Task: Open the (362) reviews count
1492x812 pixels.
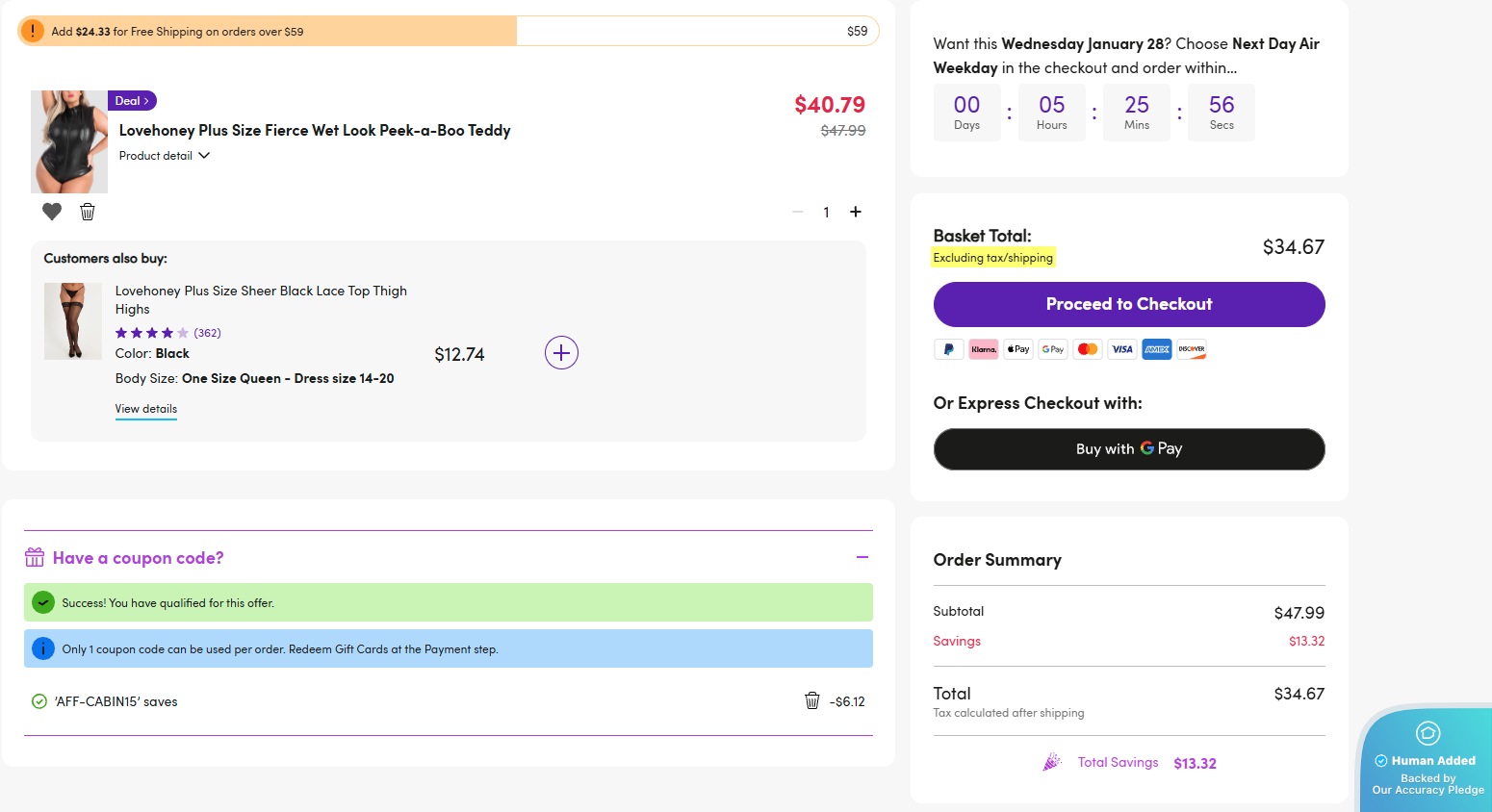Action: point(207,333)
